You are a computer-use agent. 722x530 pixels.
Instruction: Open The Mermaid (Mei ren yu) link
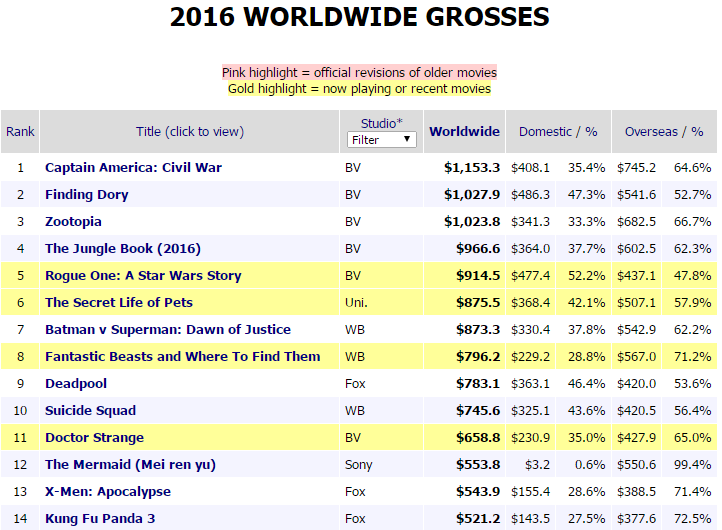tap(130, 464)
